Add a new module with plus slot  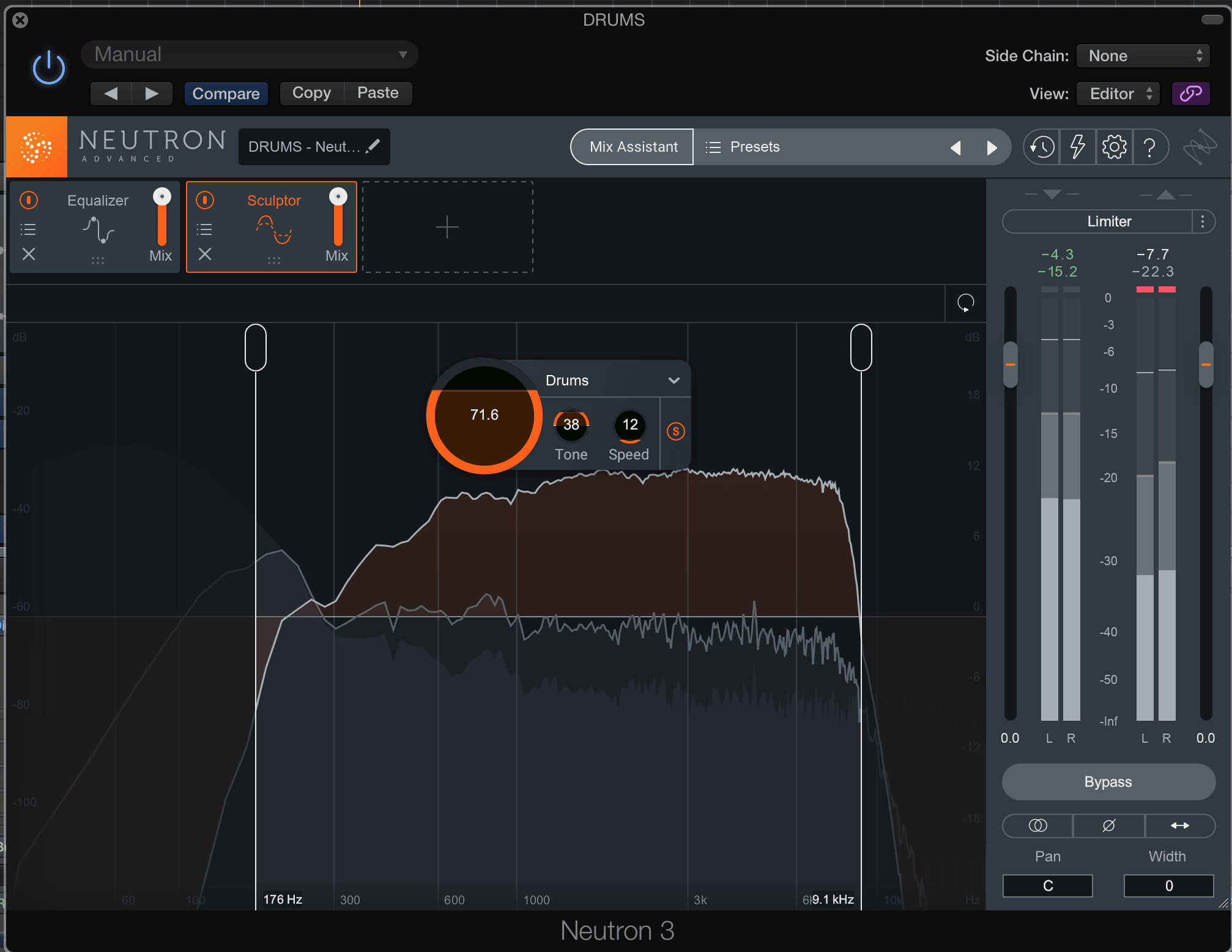pos(447,227)
